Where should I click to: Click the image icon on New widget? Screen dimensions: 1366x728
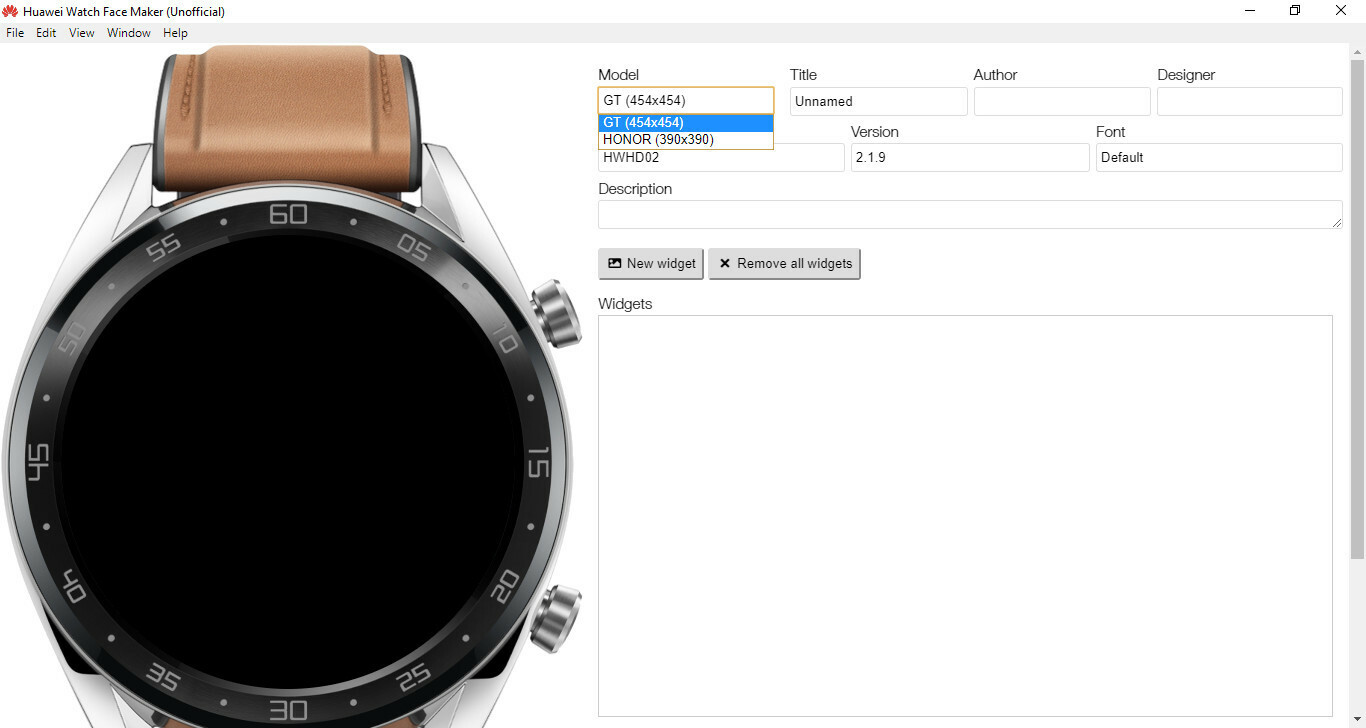(615, 264)
